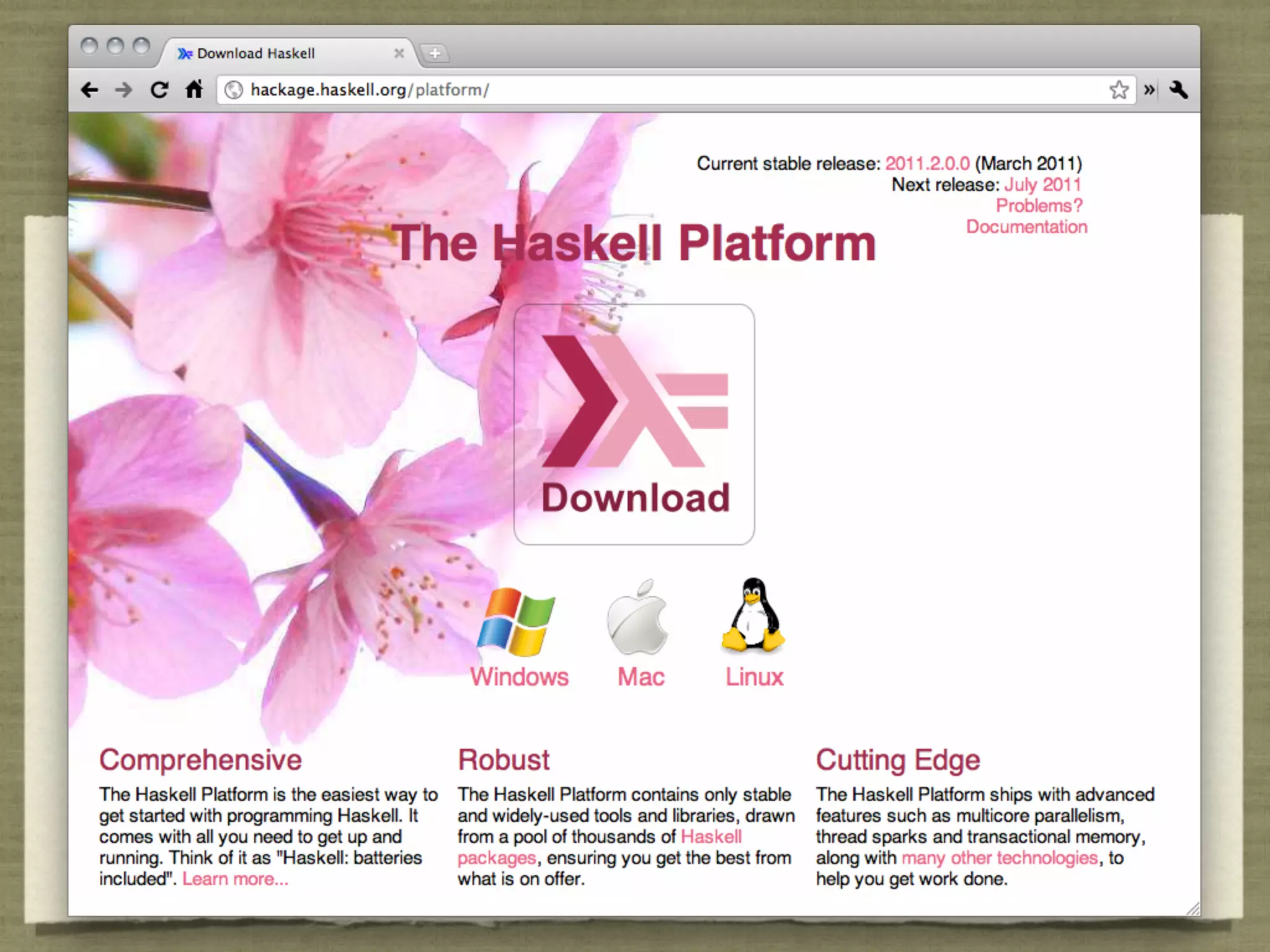
Task: Click the window zoom traffic light button
Action: tap(141, 46)
